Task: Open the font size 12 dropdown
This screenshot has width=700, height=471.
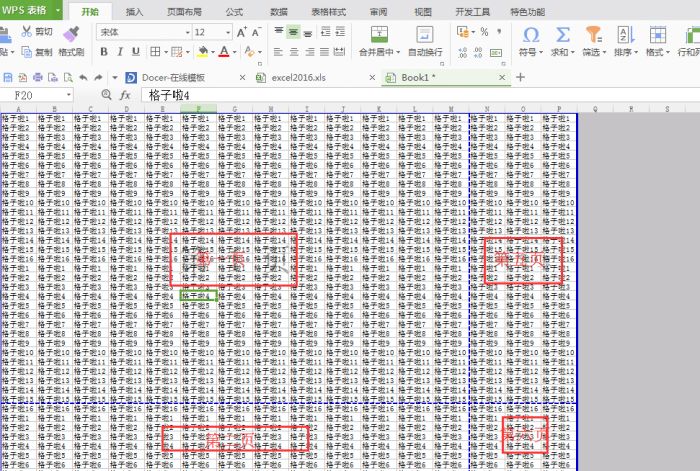Action: [x=228, y=32]
